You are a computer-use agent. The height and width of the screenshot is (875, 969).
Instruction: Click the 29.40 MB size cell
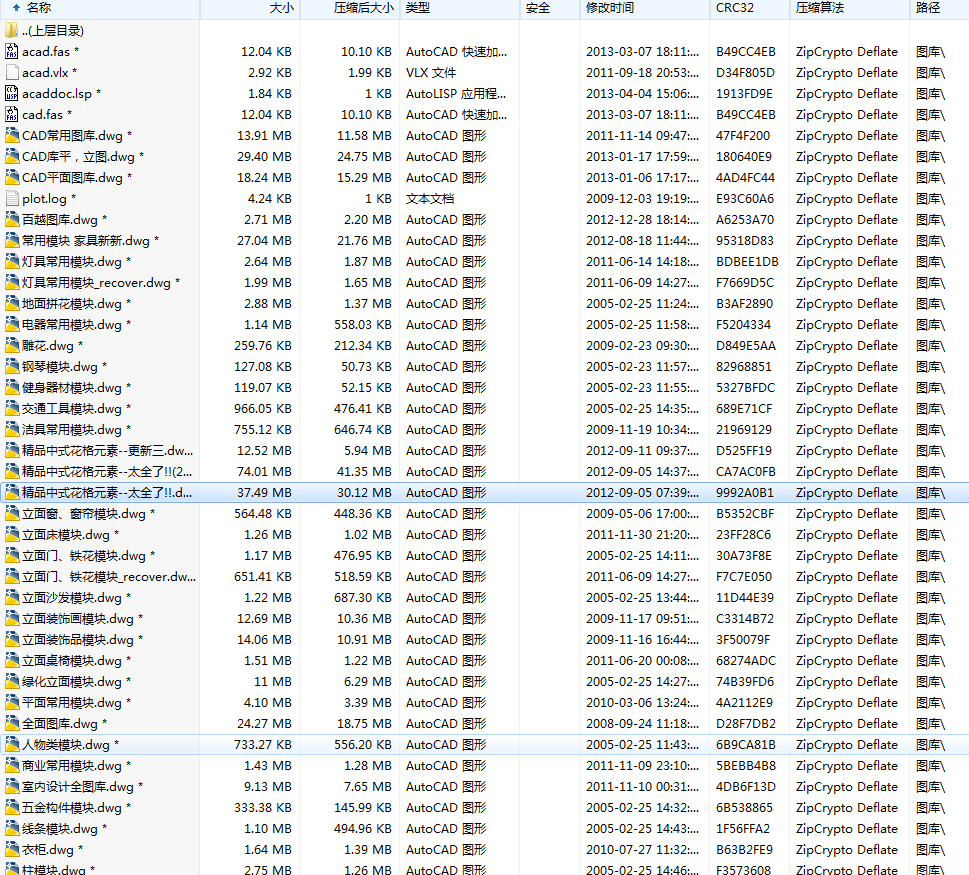[264, 156]
